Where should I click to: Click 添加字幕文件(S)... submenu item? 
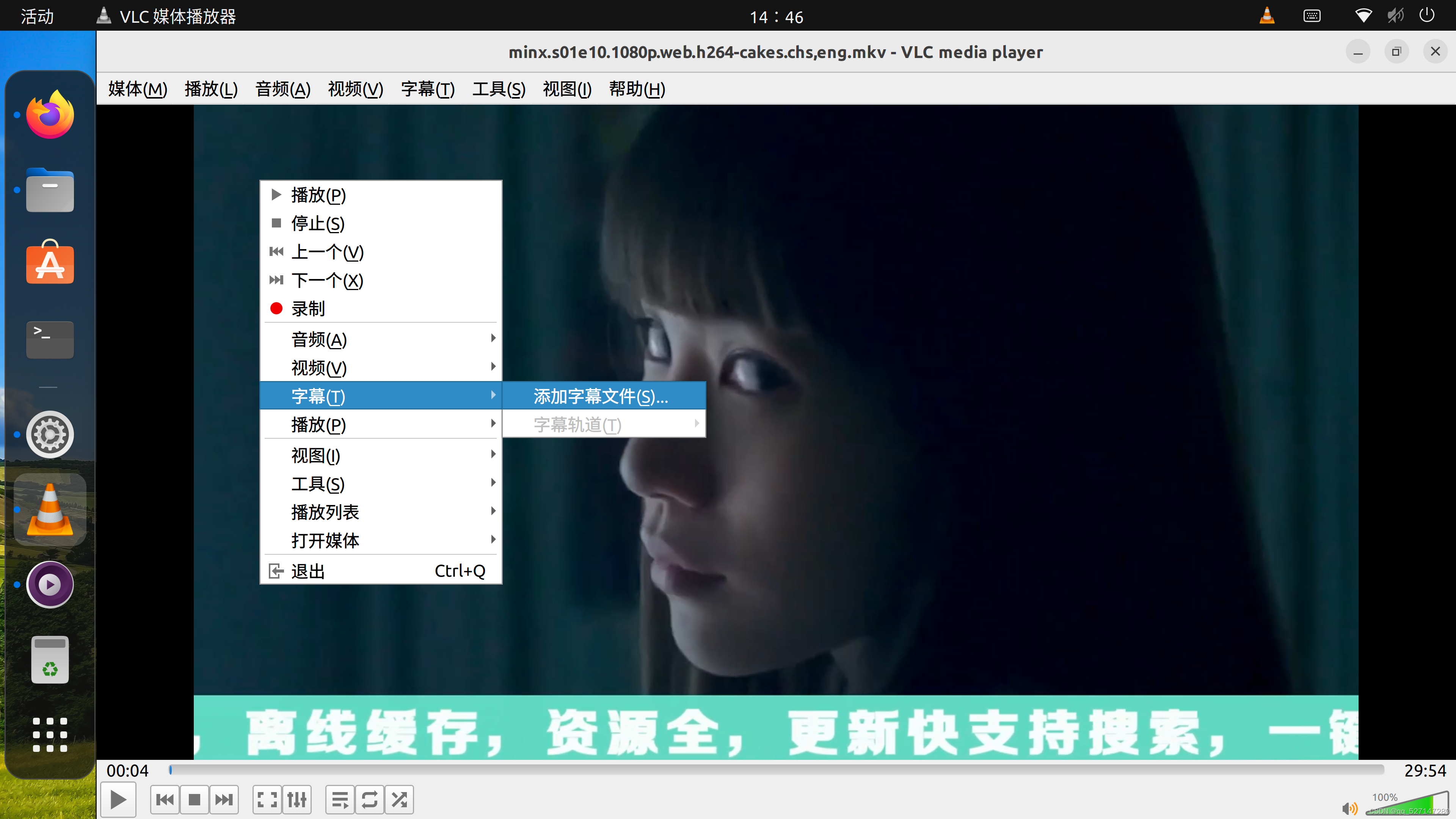pyautogui.click(x=604, y=395)
